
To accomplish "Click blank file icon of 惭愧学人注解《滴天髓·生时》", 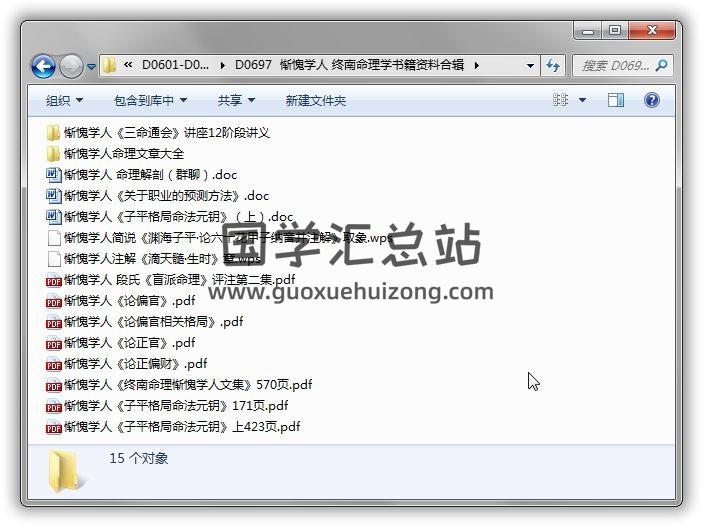I will tap(54, 259).
